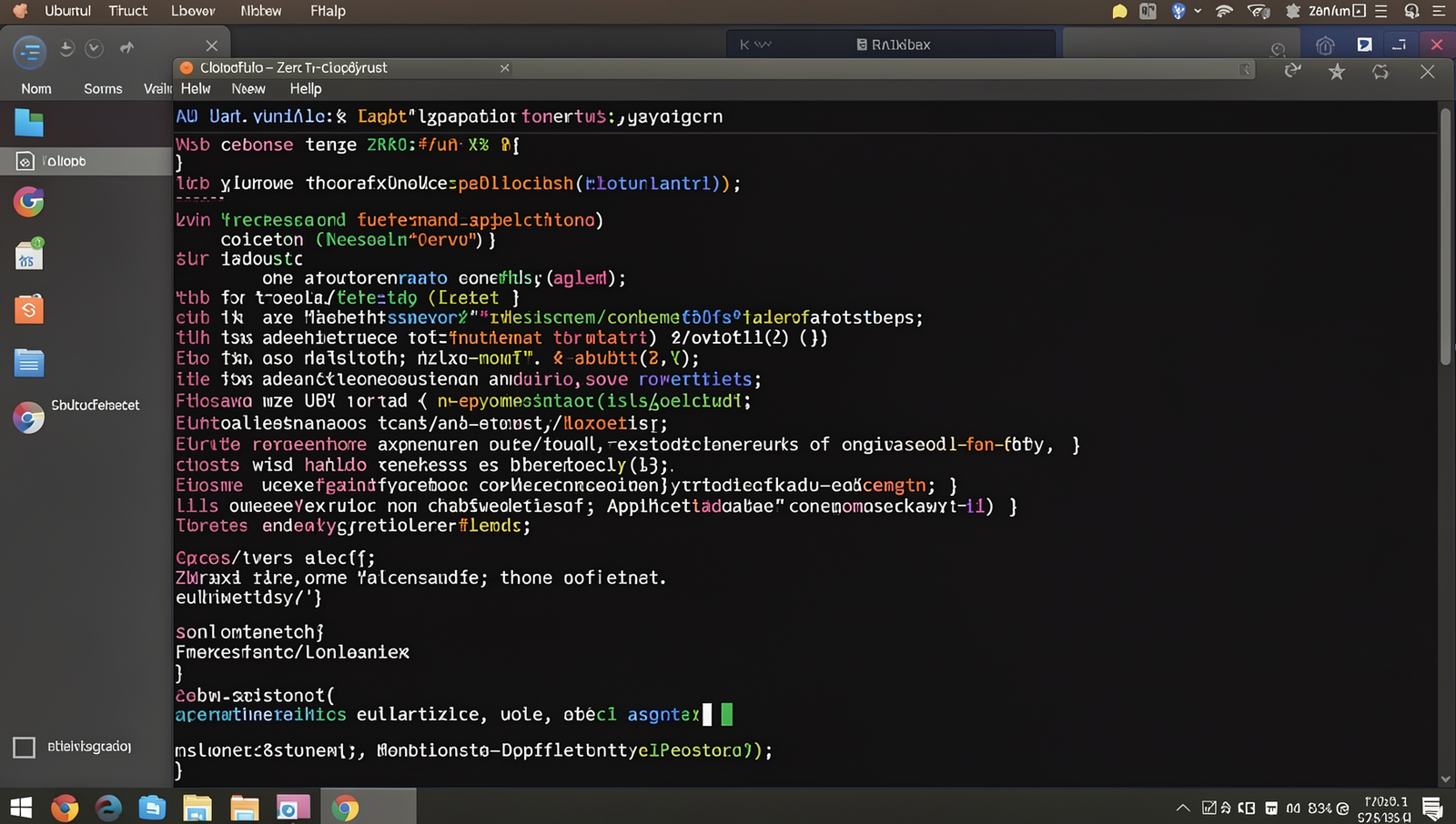Expand the chevron next to Bluetooth icon
Screen dimensions: 1456x824
click(x=1198, y=11)
